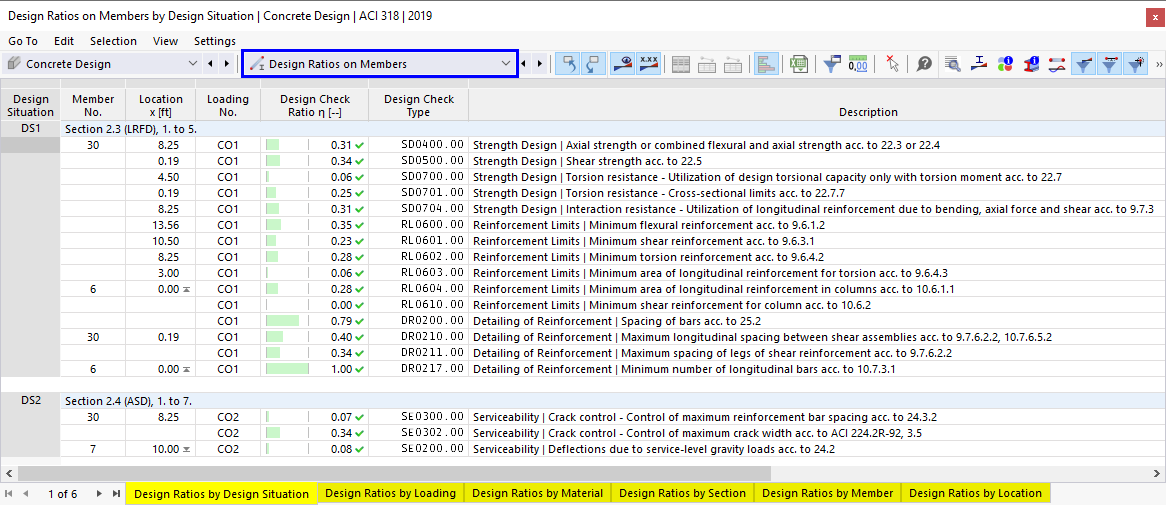Toggle the colored bar chart display button
Image resolution: width=1166 pixels, height=505 pixels.
coord(765,64)
